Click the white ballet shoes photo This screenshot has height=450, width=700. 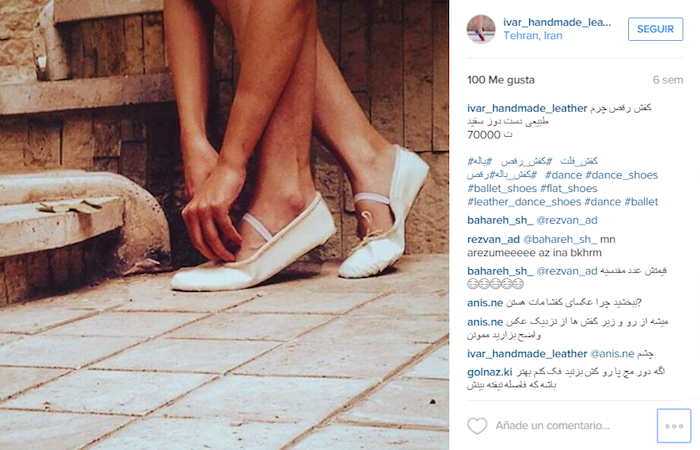(x=225, y=225)
